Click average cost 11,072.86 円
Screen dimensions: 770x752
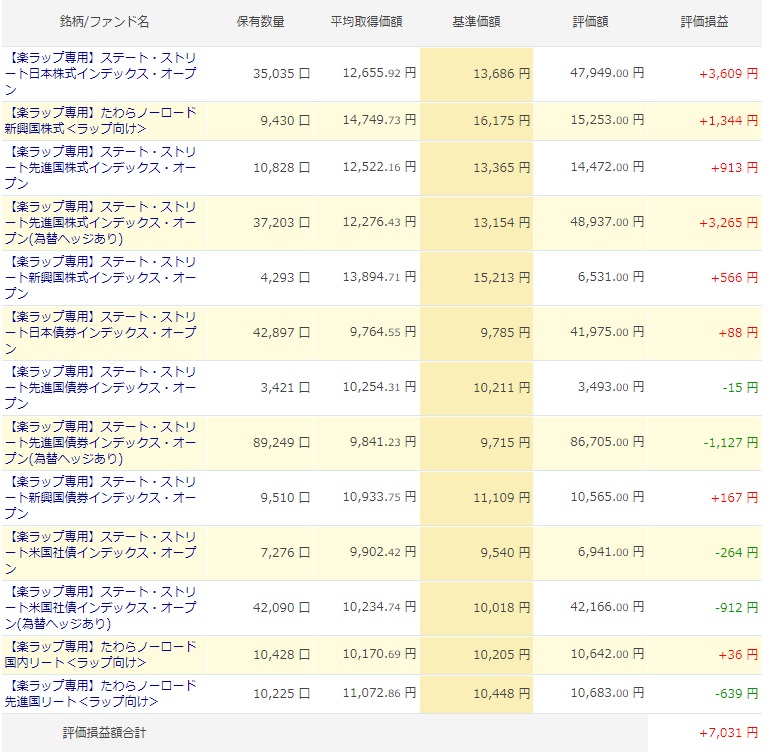[379, 694]
